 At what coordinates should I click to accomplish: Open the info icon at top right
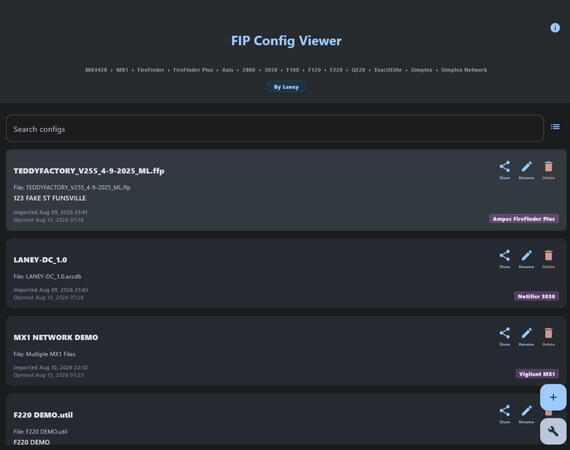tap(555, 28)
